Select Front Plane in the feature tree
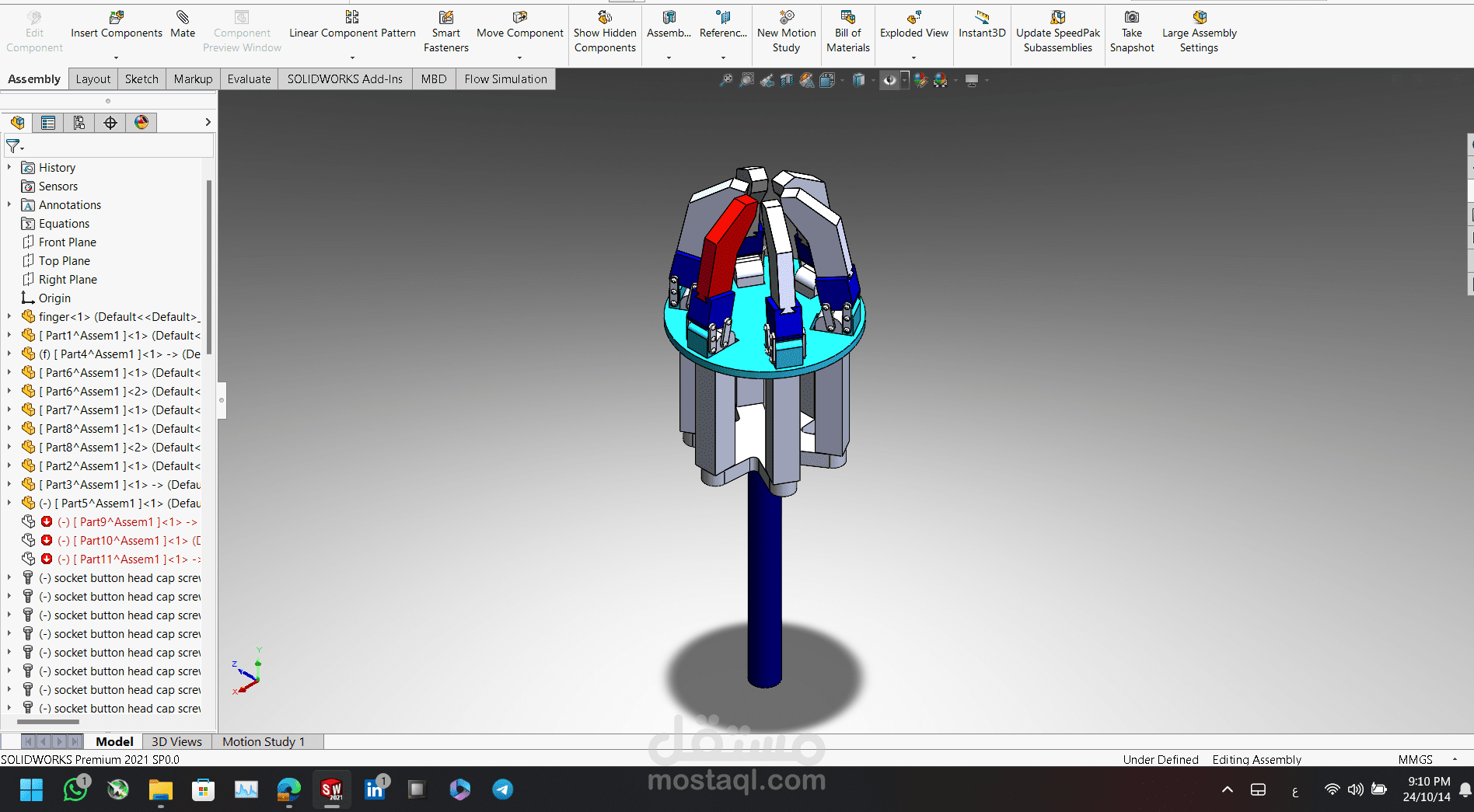The width and height of the screenshot is (1474, 812). [x=68, y=242]
